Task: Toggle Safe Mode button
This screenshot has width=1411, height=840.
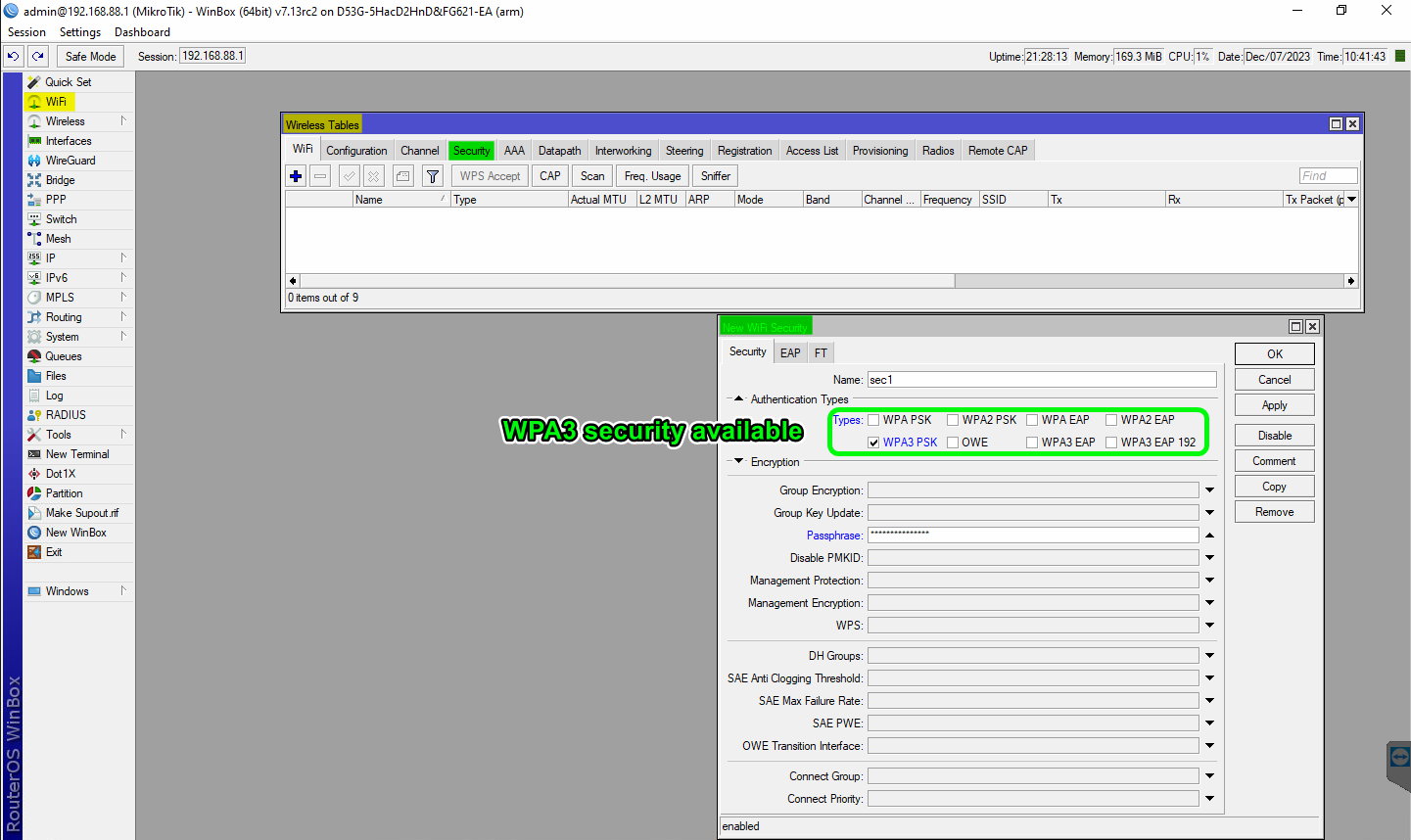Action: click(x=91, y=57)
